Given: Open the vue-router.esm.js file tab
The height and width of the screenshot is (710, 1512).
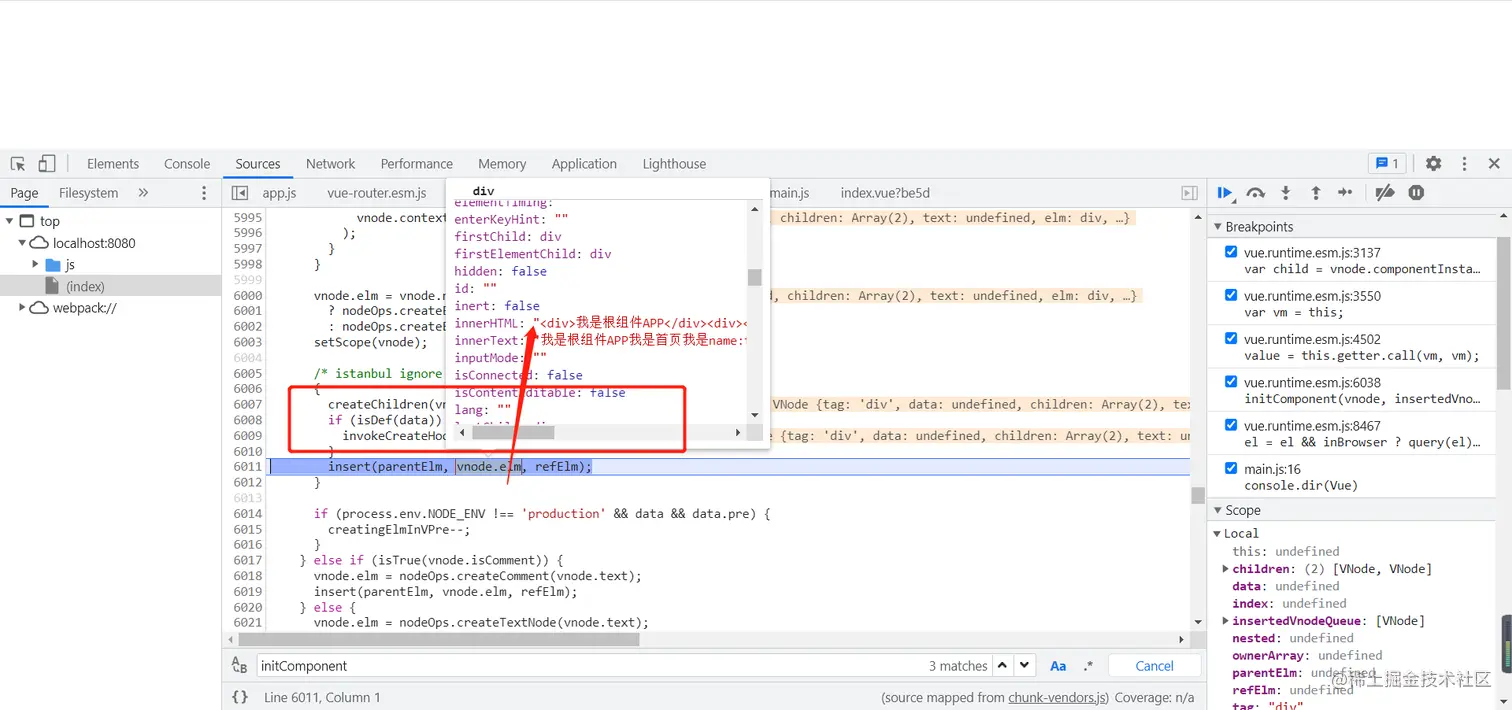Looking at the screenshot, I should [377, 193].
